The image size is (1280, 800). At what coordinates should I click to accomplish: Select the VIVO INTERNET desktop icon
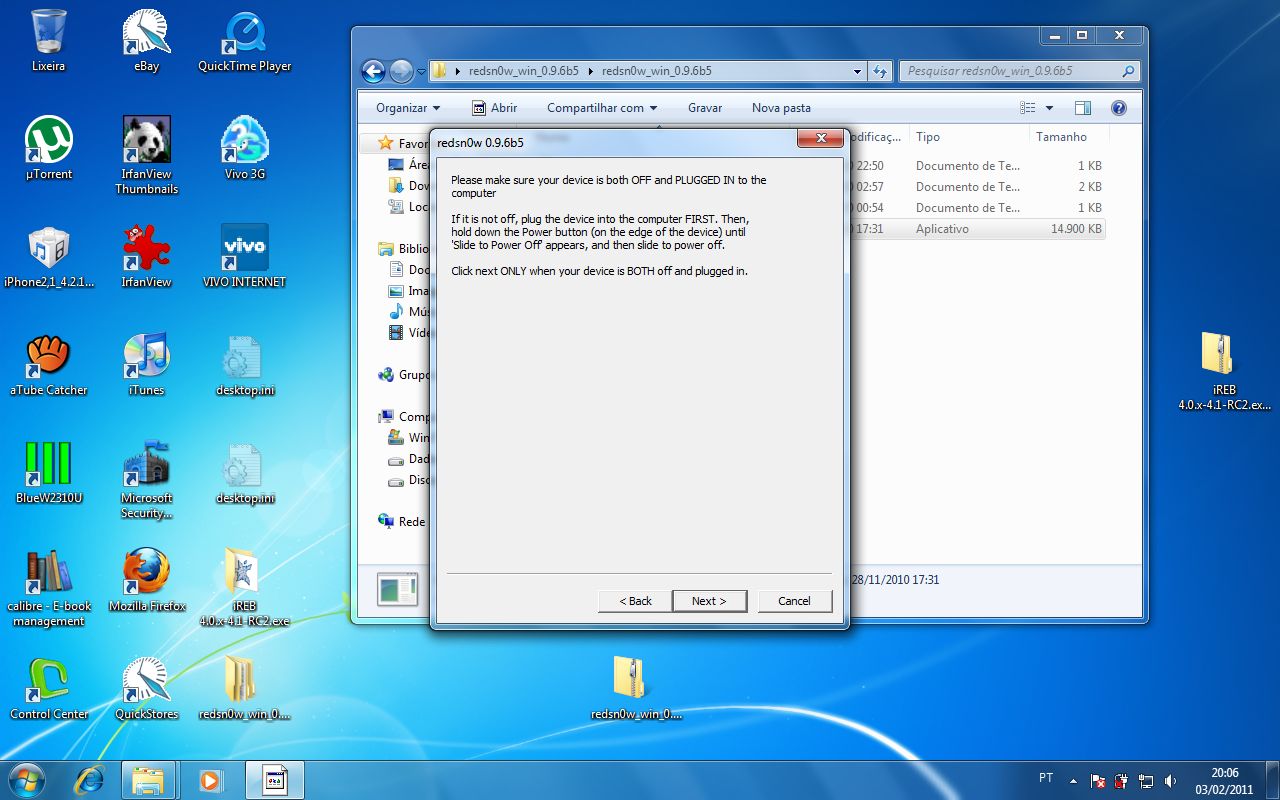pos(244,256)
